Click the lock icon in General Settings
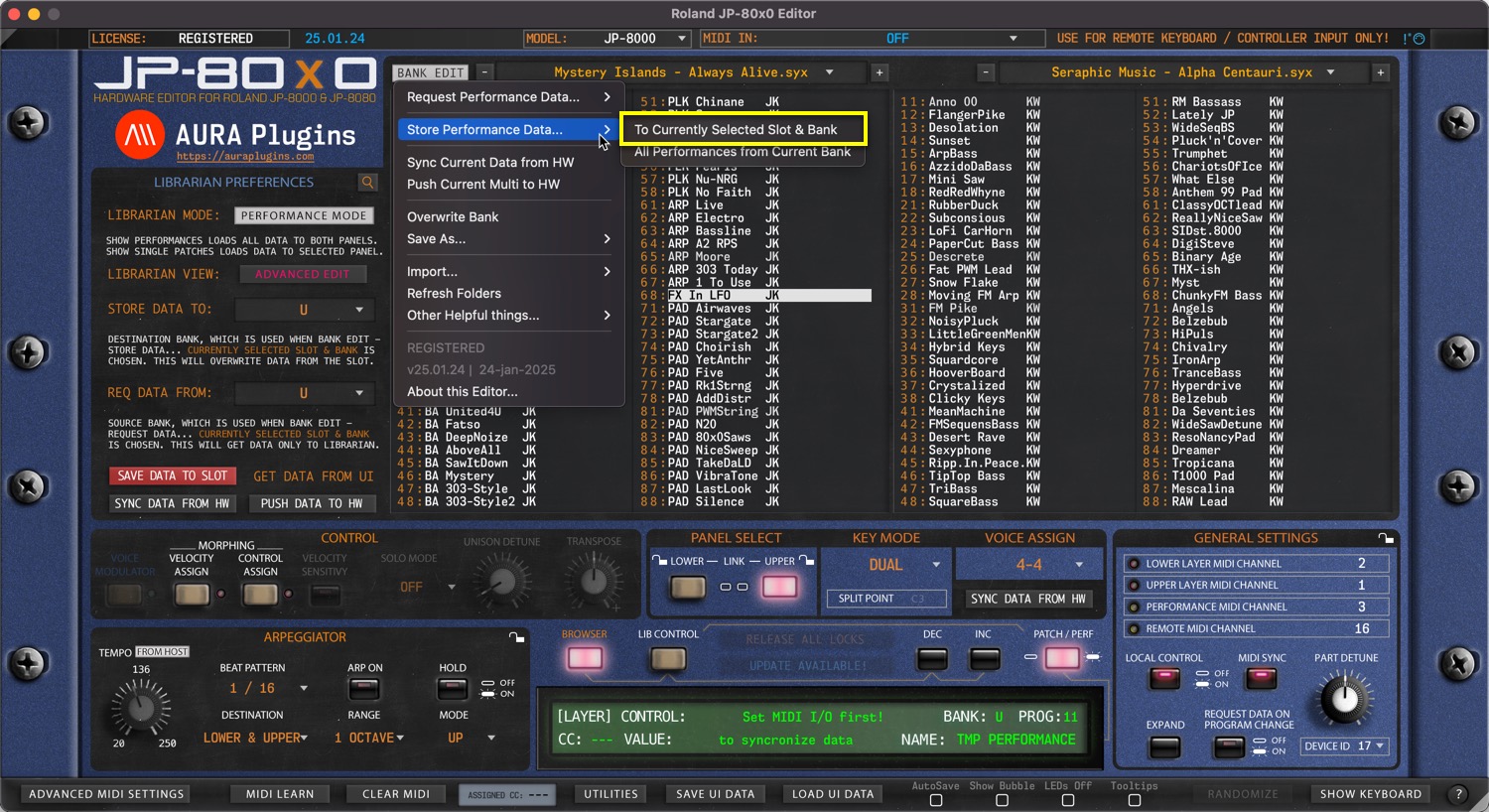This screenshot has width=1489, height=812. pyautogui.click(x=1386, y=538)
